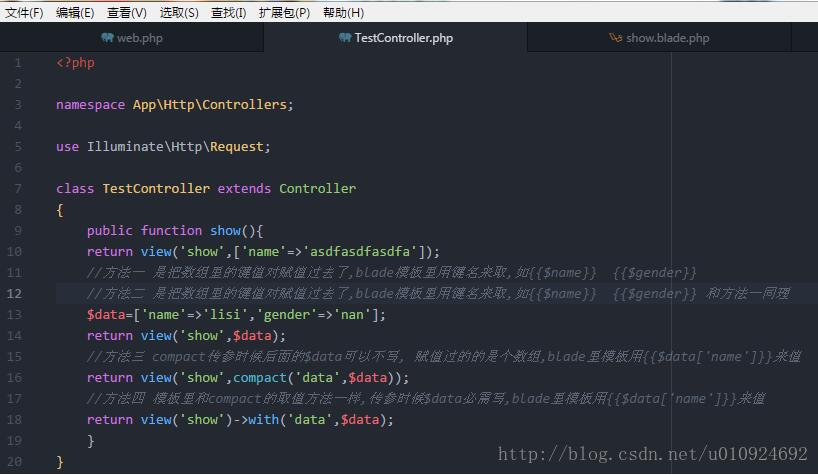
Task: Click line number 7 in the gutter
Action: [18, 188]
